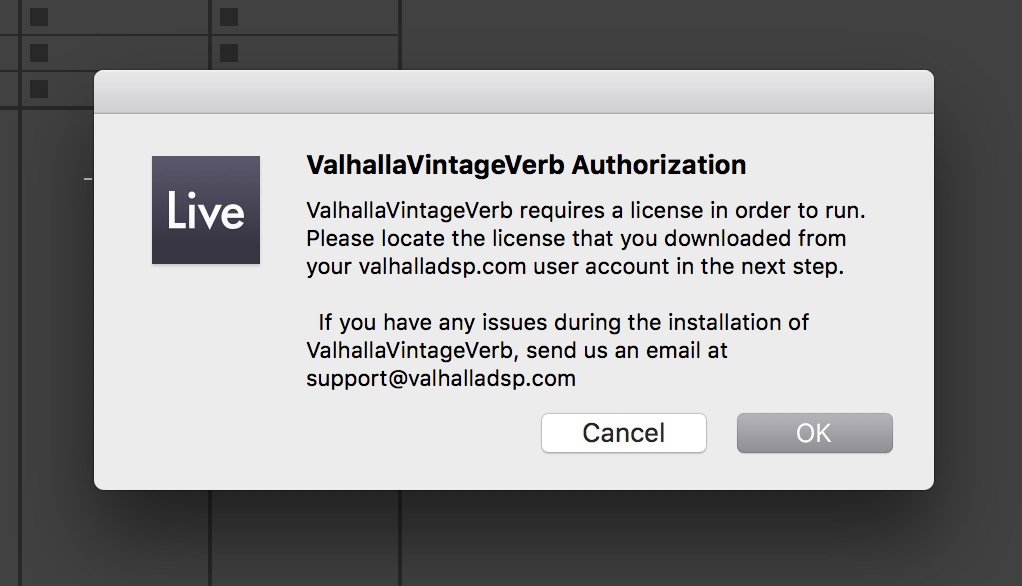
Task: Click the "requires a license" message line
Action: click(x=585, y=211)
